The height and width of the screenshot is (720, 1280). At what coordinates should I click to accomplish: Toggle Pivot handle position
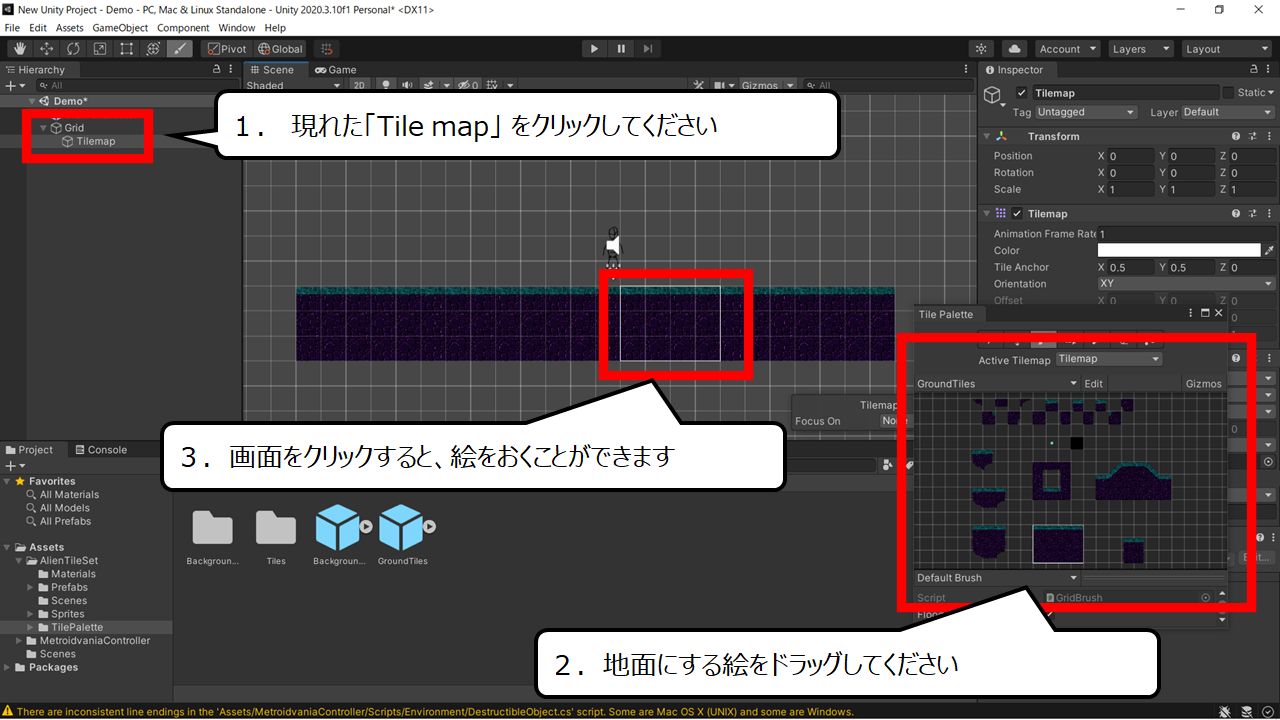click(x=227, y=49)
